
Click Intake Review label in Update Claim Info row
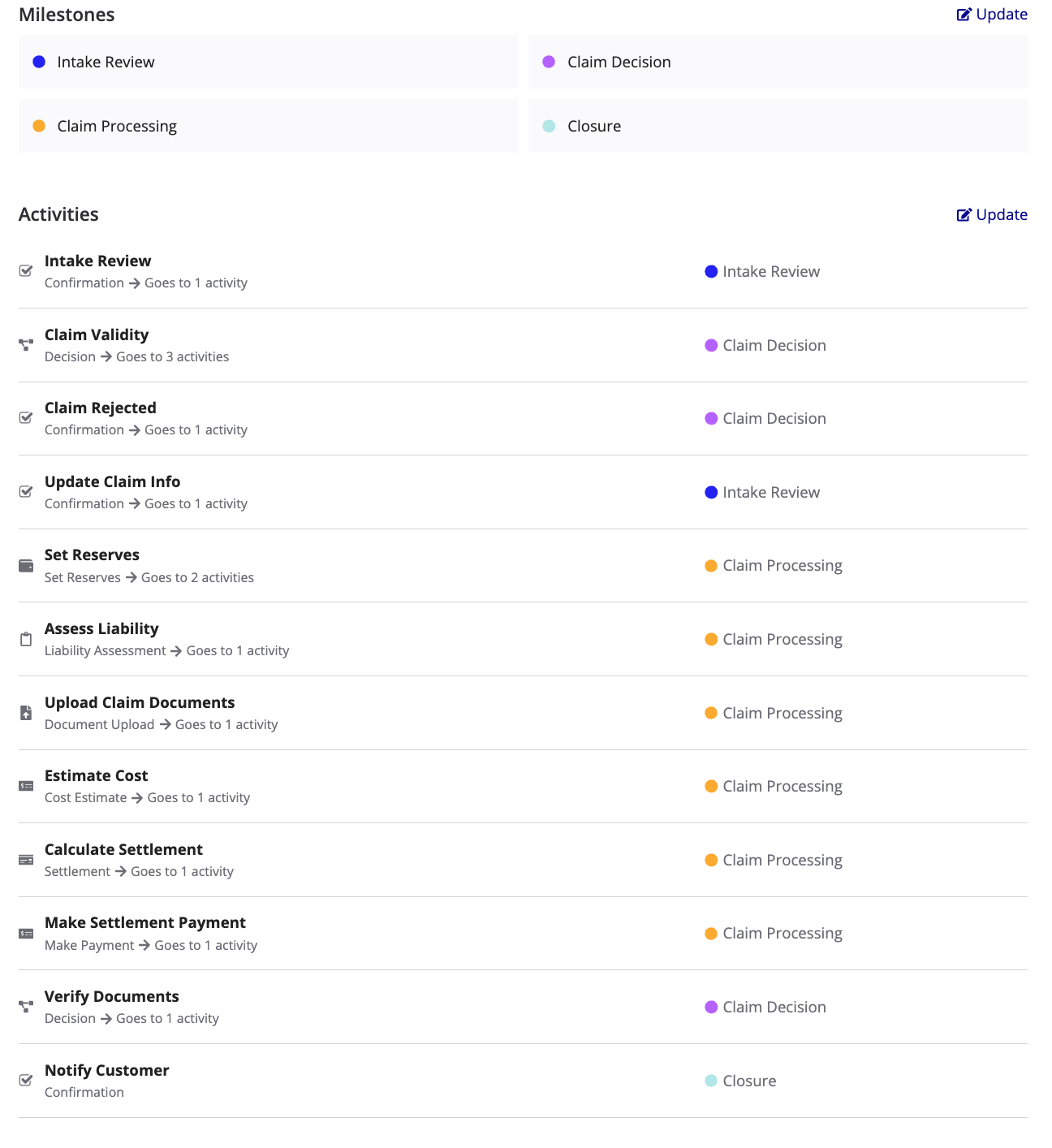(x=771, y=492)
